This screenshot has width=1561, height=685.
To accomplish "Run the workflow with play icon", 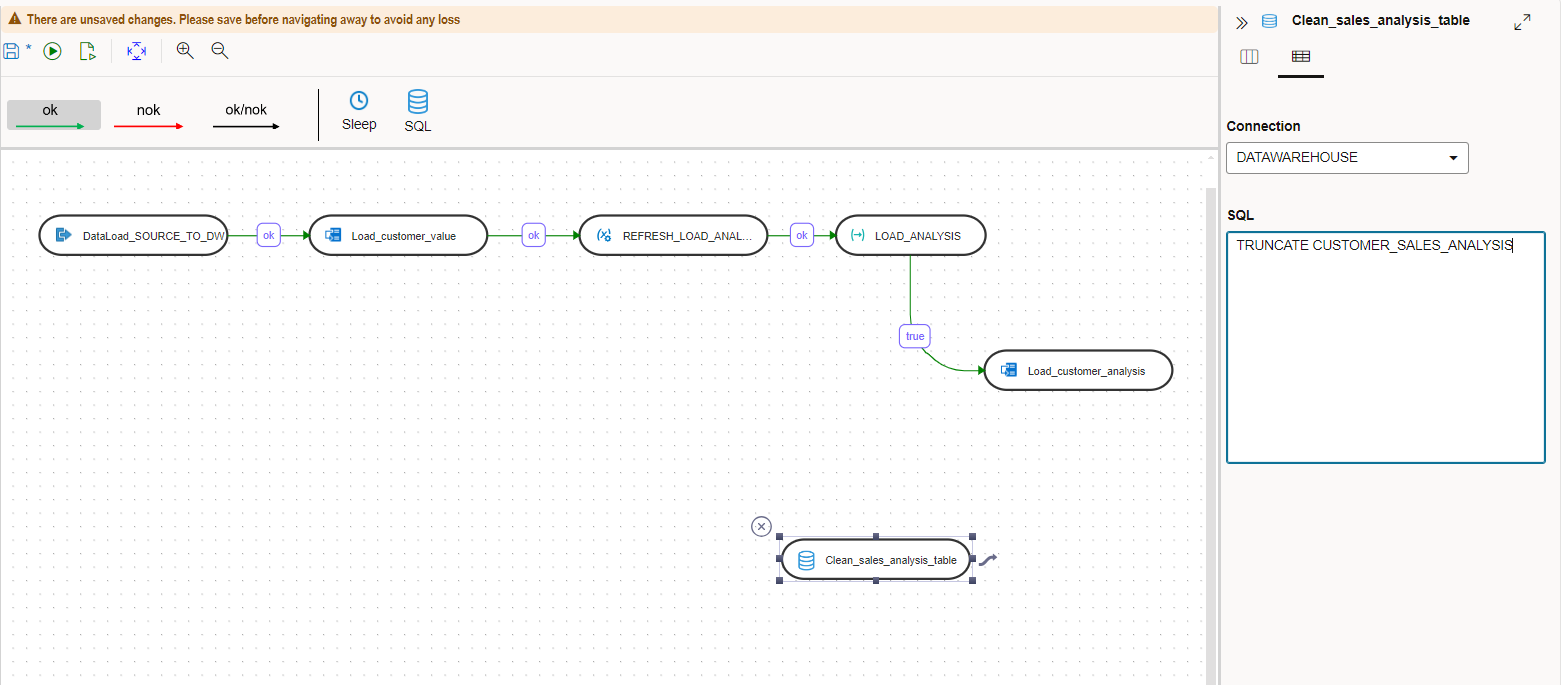I will click(x=52, y=51).
